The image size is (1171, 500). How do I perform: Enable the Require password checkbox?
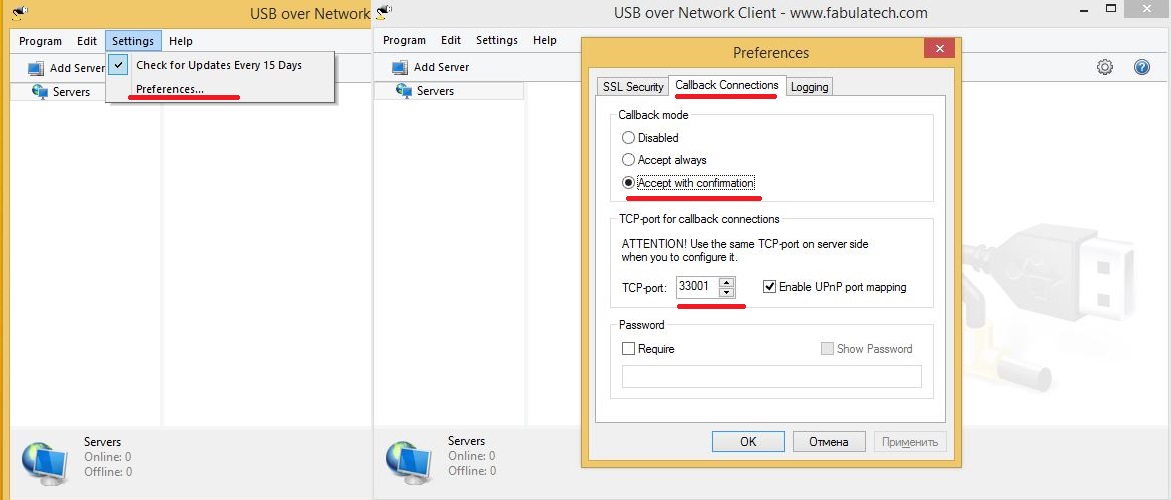click(628, 349)
